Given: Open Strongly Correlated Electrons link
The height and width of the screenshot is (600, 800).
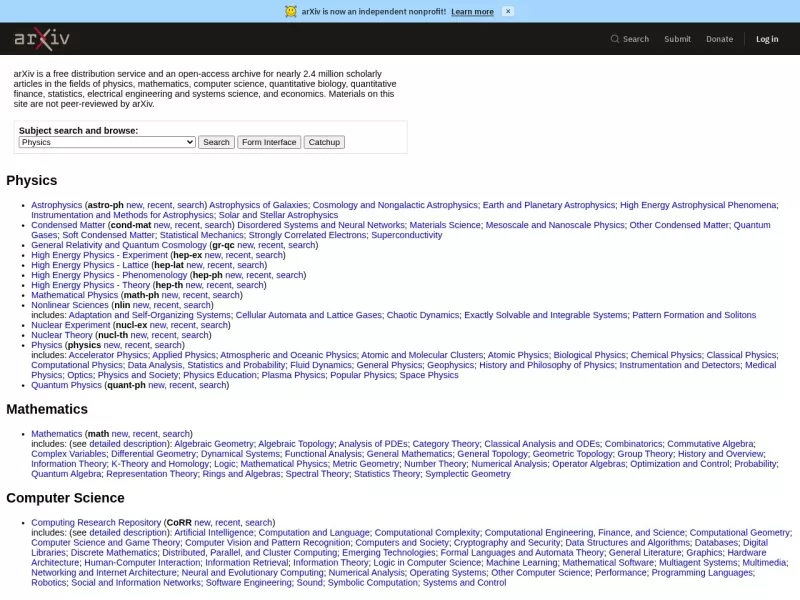Looking at the screenshot, I should [307, 235].
